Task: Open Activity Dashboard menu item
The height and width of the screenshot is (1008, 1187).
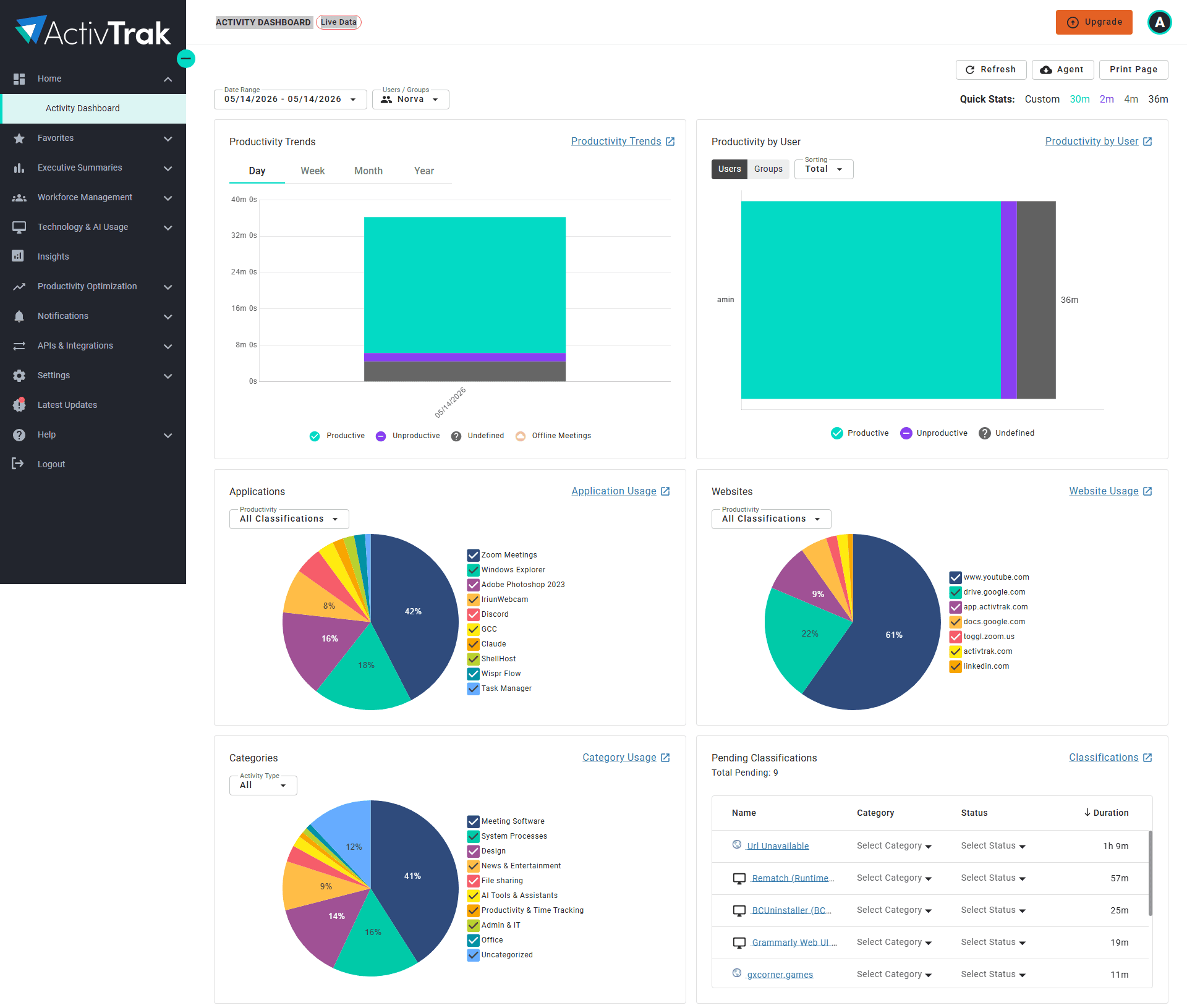Action: coord(94,108)
